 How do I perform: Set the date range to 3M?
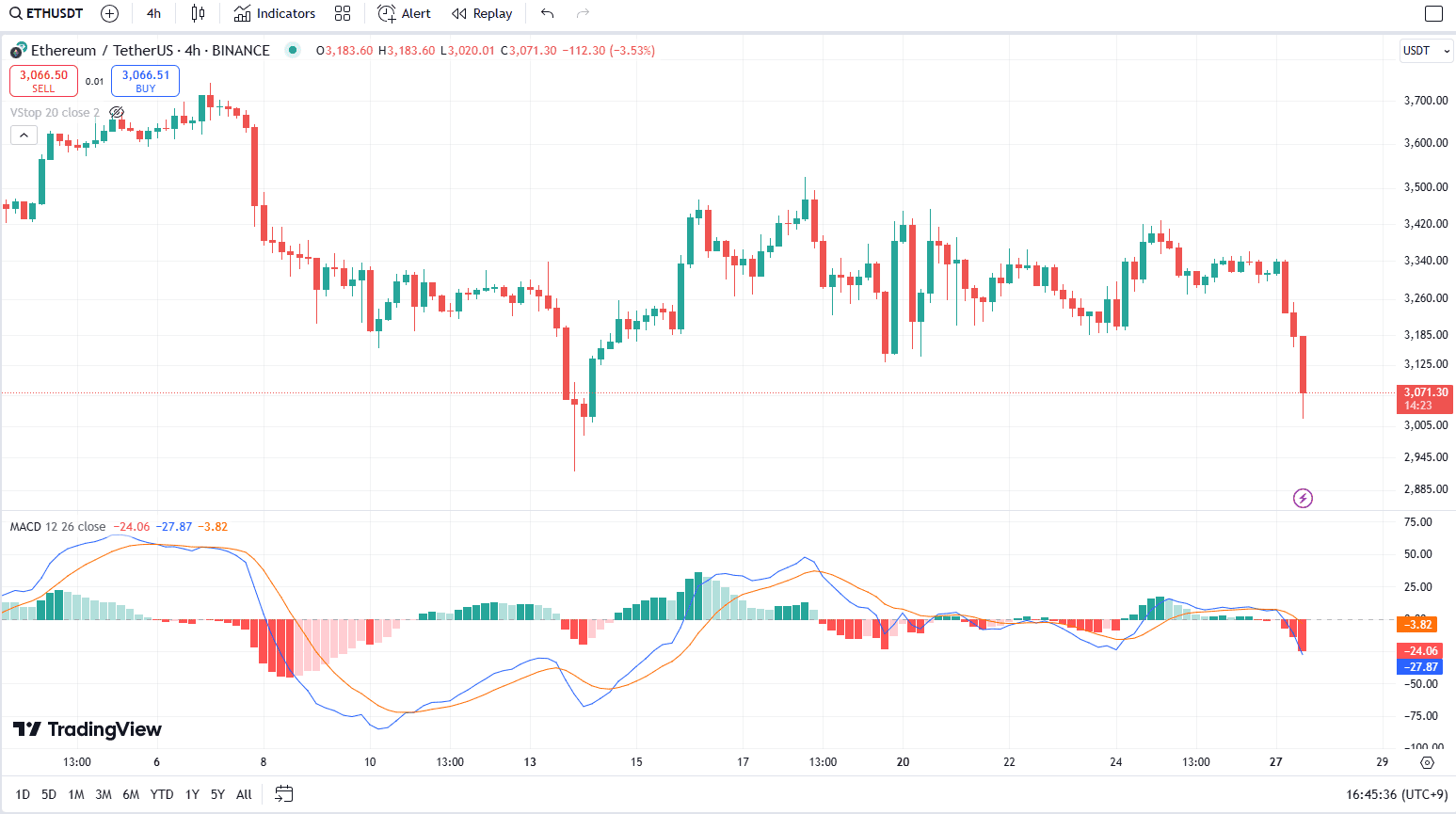pyautogui.click(x=104, y=794)
